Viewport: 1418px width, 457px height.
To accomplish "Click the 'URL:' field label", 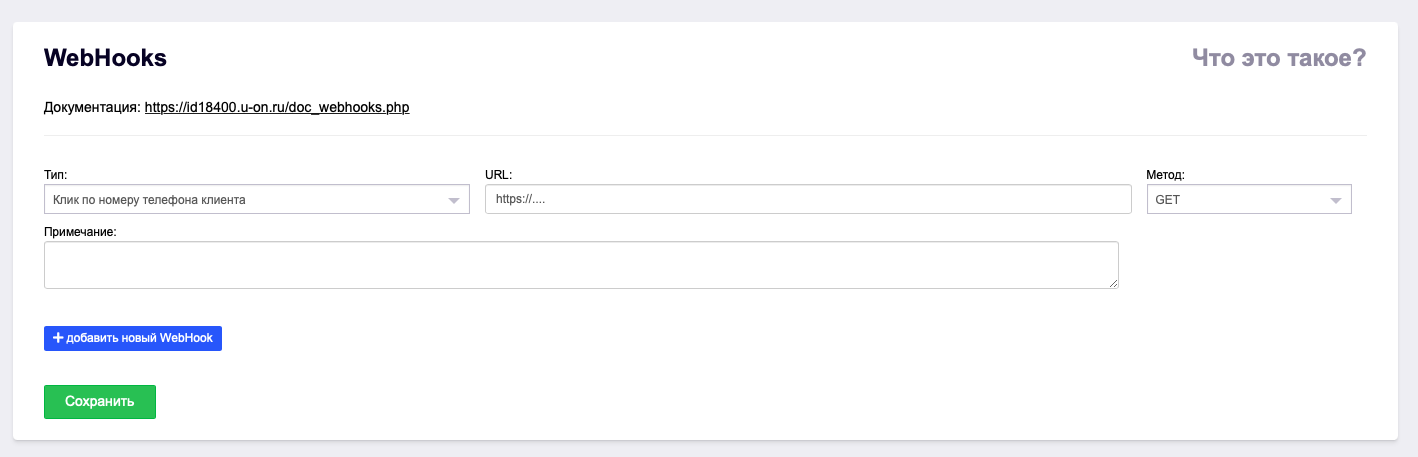I will pyautogui.click(x=498, y=175).
